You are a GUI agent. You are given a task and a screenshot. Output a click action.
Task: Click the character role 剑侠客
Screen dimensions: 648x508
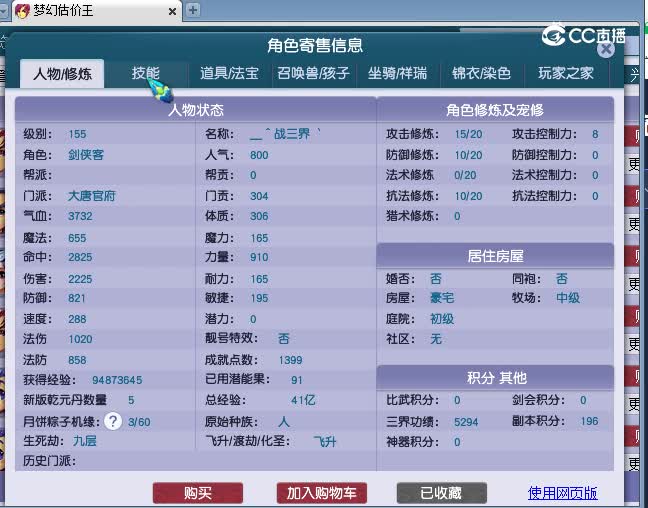(86, 155)
